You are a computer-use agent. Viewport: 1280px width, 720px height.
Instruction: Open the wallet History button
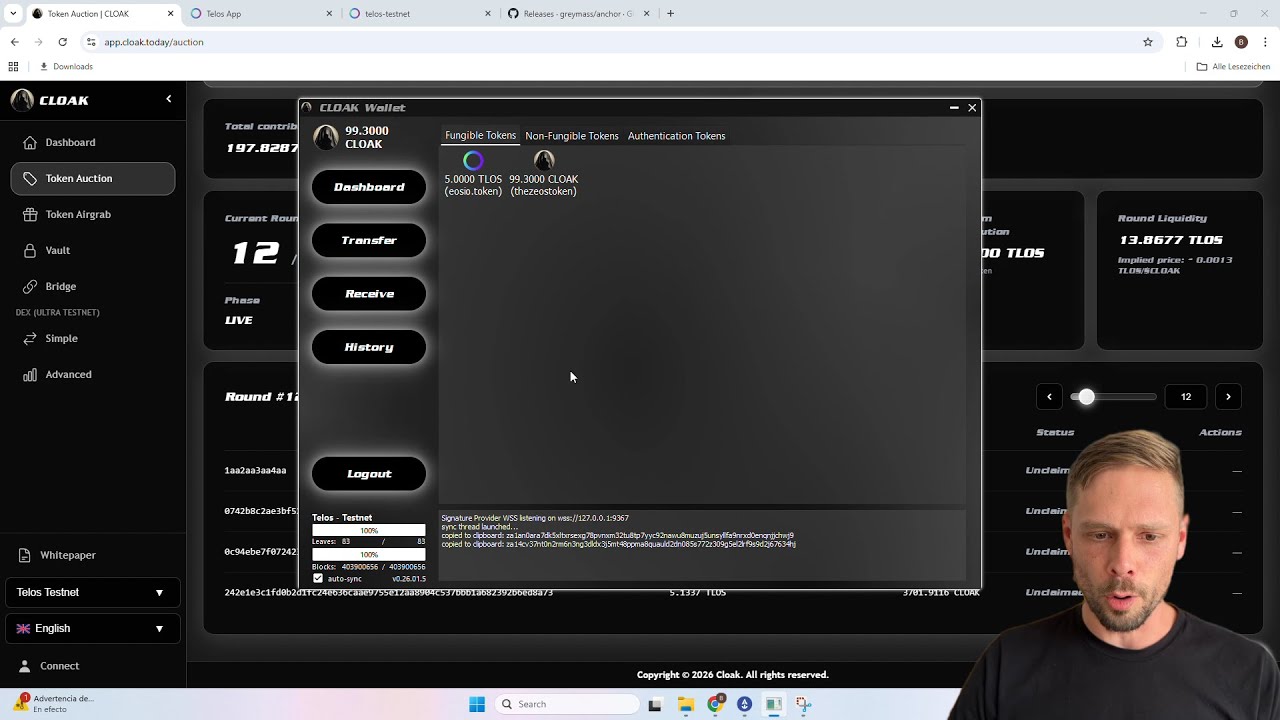[369, 347]
